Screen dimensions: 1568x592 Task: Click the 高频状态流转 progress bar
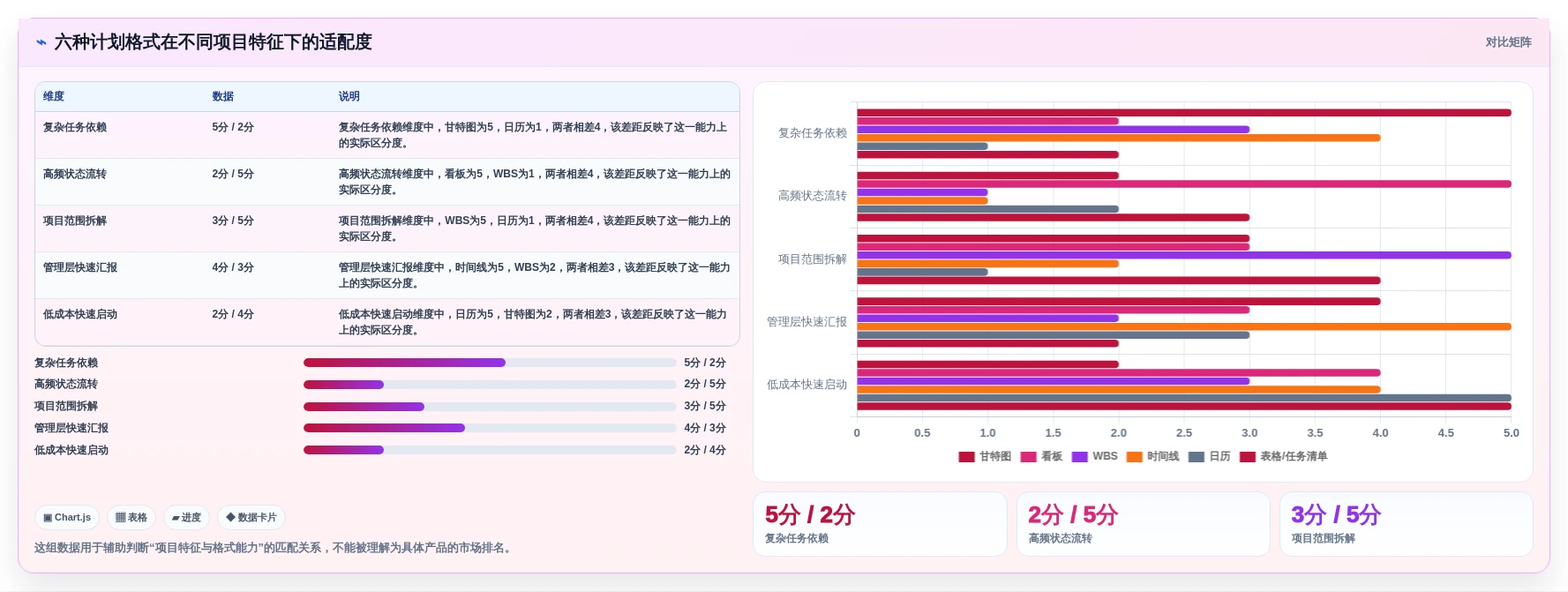click(490, 385)
